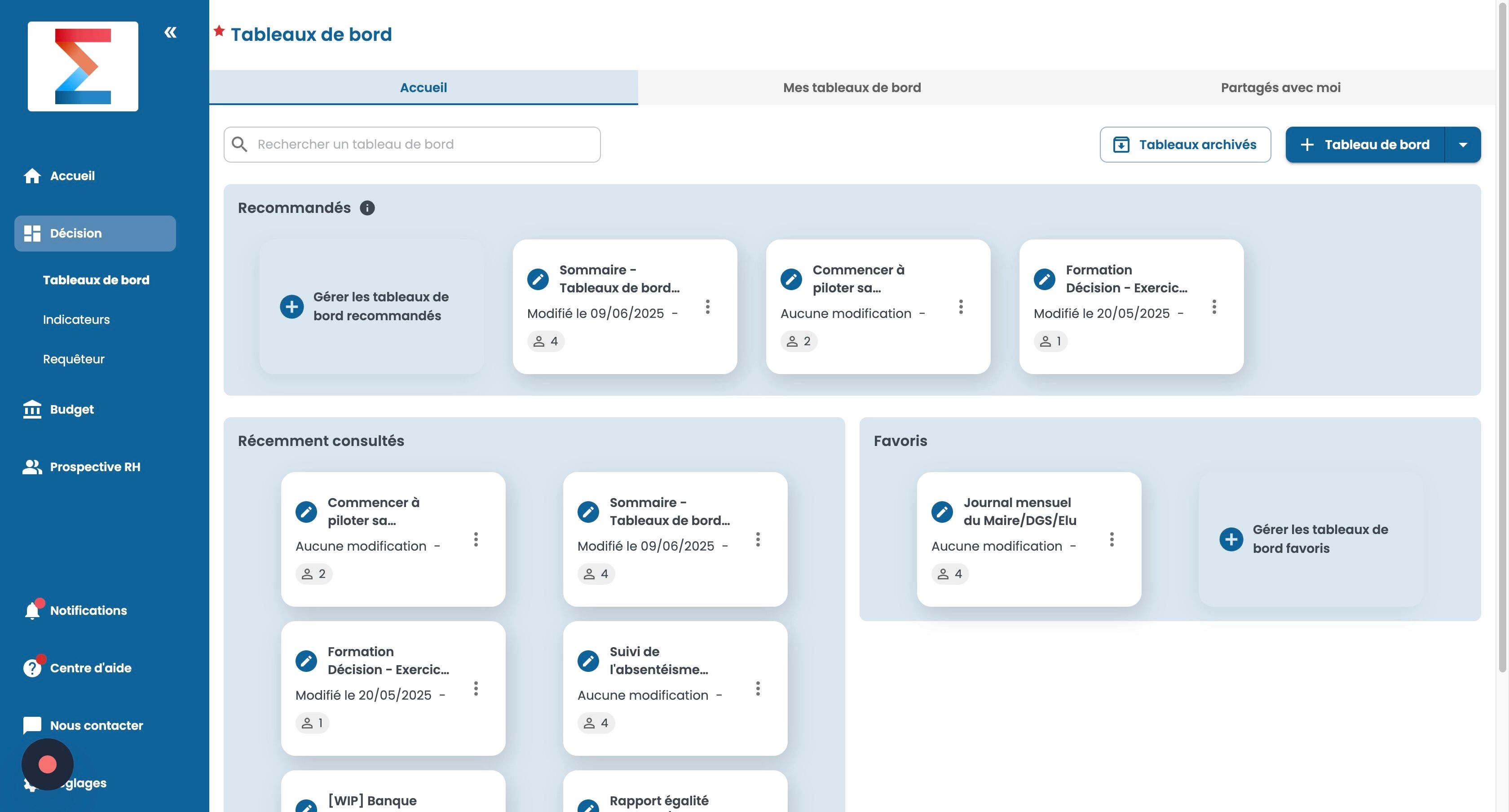This screenshot has height=812, width=1509.
Task: Expand the Budget sidebar section
Action: (71, 410)
